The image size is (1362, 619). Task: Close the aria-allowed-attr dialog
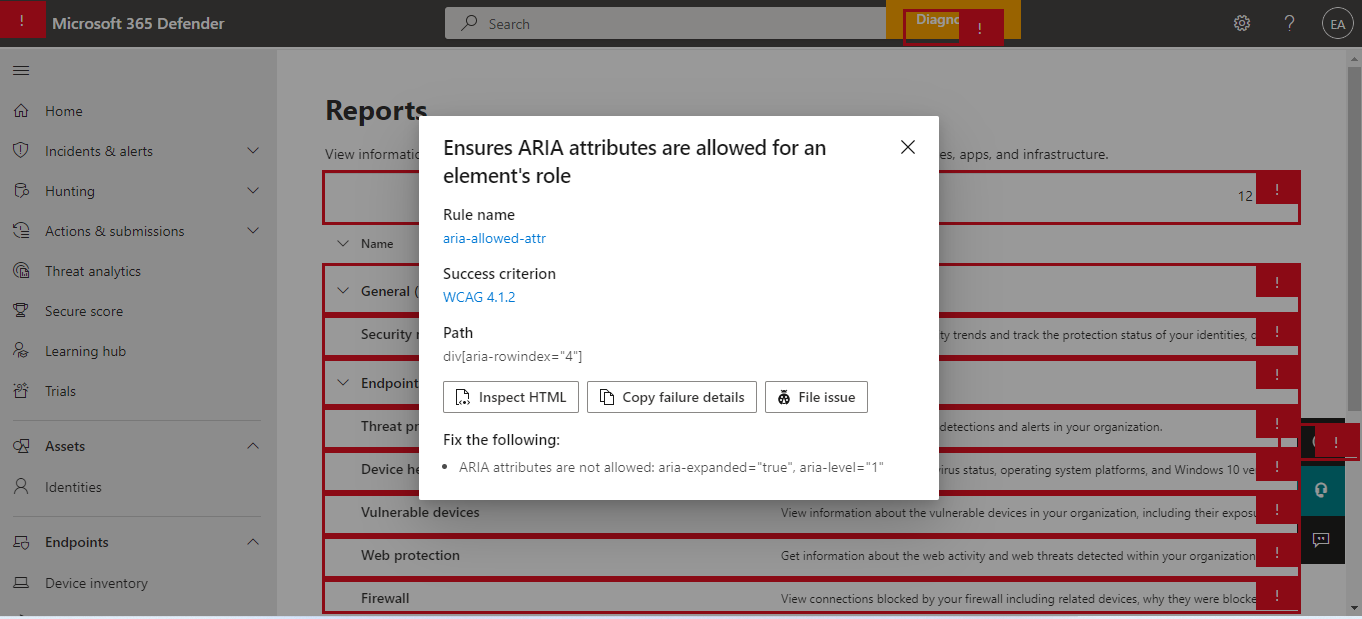coord(908,147)
